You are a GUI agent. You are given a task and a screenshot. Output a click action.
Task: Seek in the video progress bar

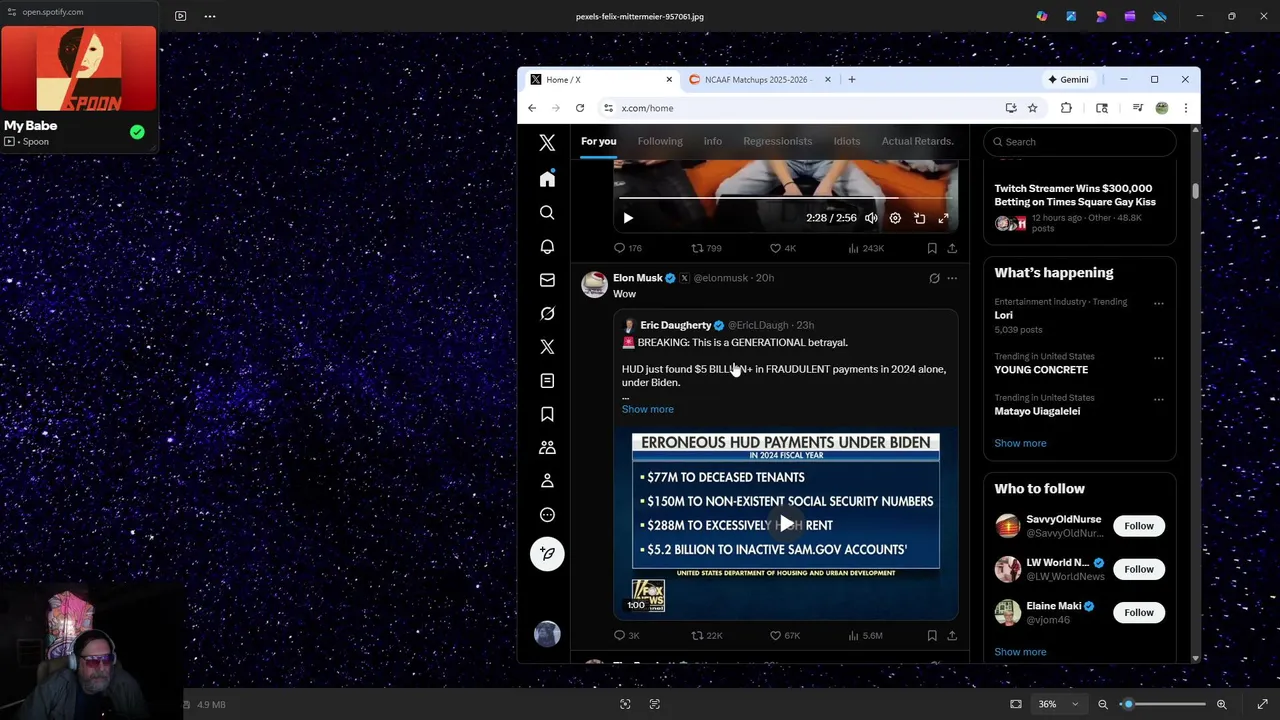click(786, 199)
